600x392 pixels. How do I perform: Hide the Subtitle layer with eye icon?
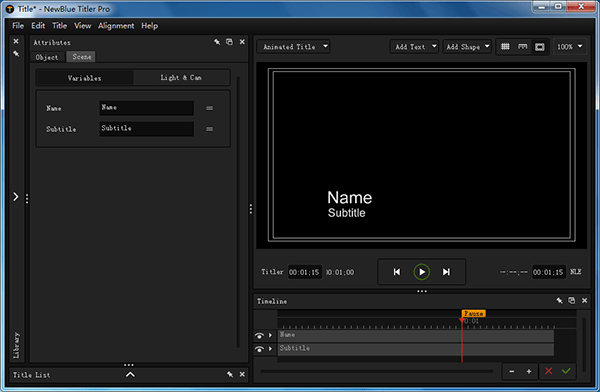coord(259,349)
